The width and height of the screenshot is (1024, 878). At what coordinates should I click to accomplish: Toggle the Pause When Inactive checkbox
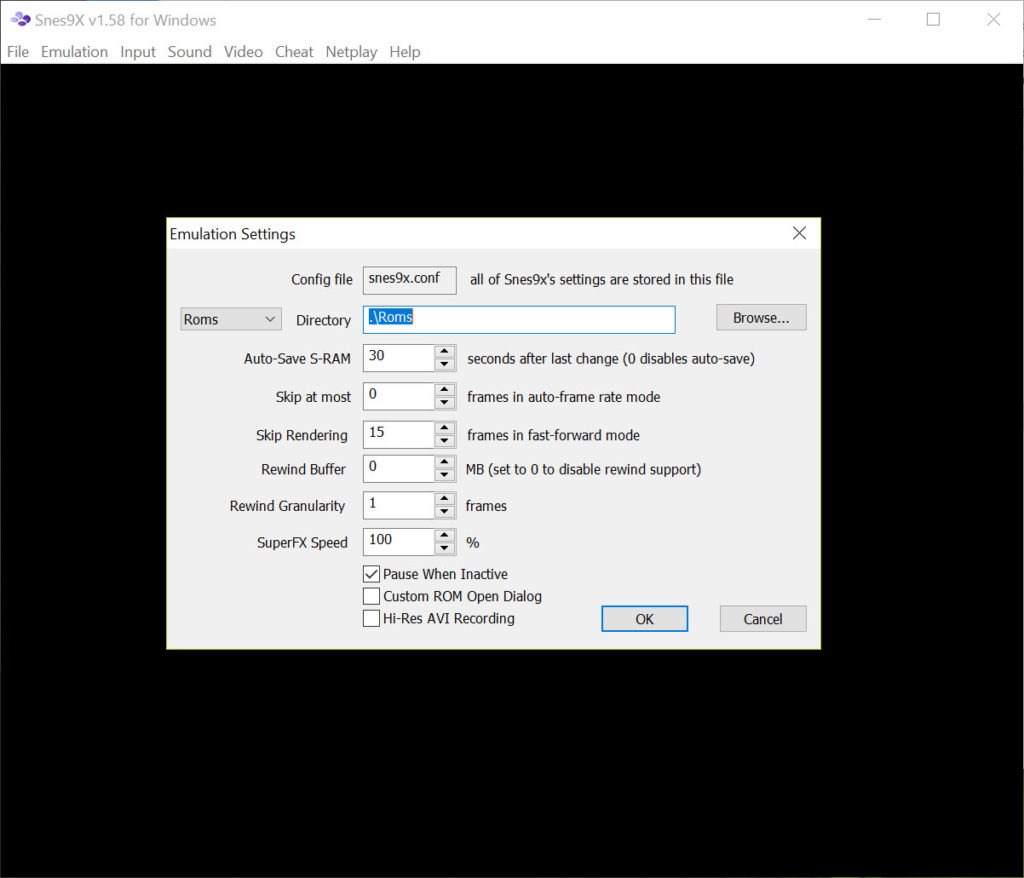click(371, 574)
